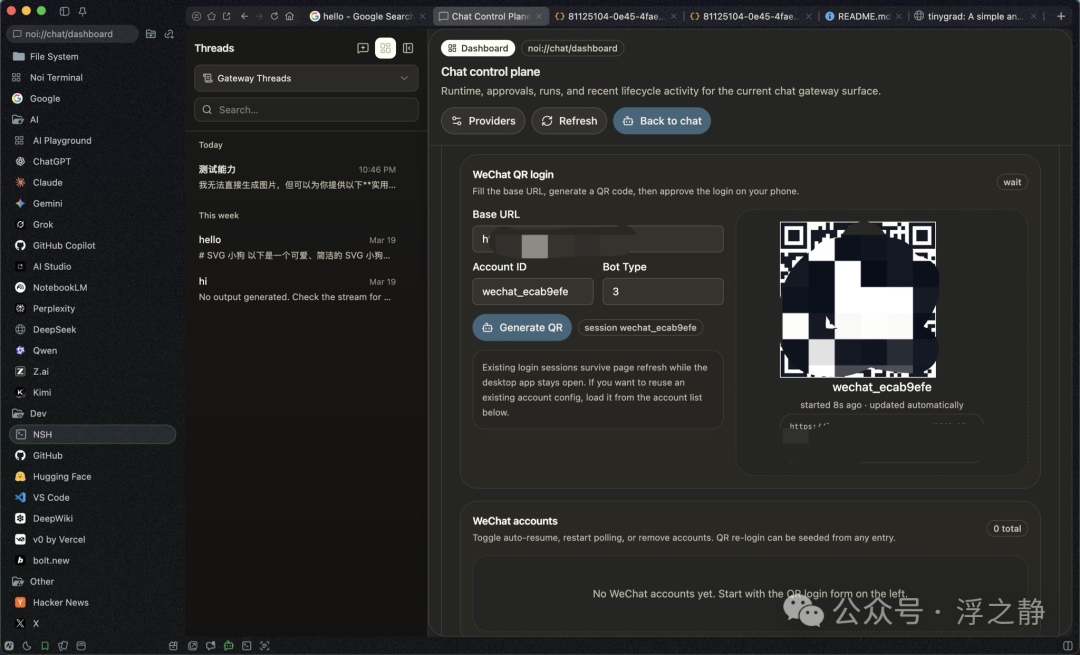The image size is (1080, 655).
Task: Start a new thread with the plus-chat icon
Action: point(362,48)
